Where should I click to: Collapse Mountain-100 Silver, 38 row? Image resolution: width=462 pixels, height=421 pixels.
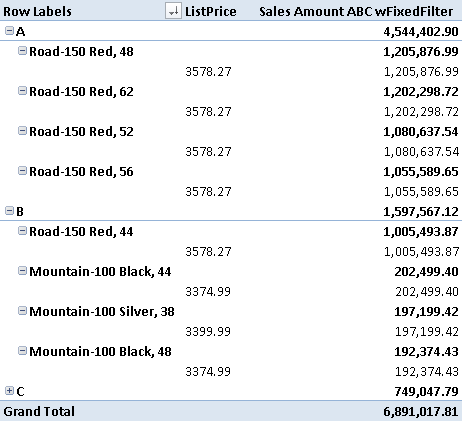point(22,311)
